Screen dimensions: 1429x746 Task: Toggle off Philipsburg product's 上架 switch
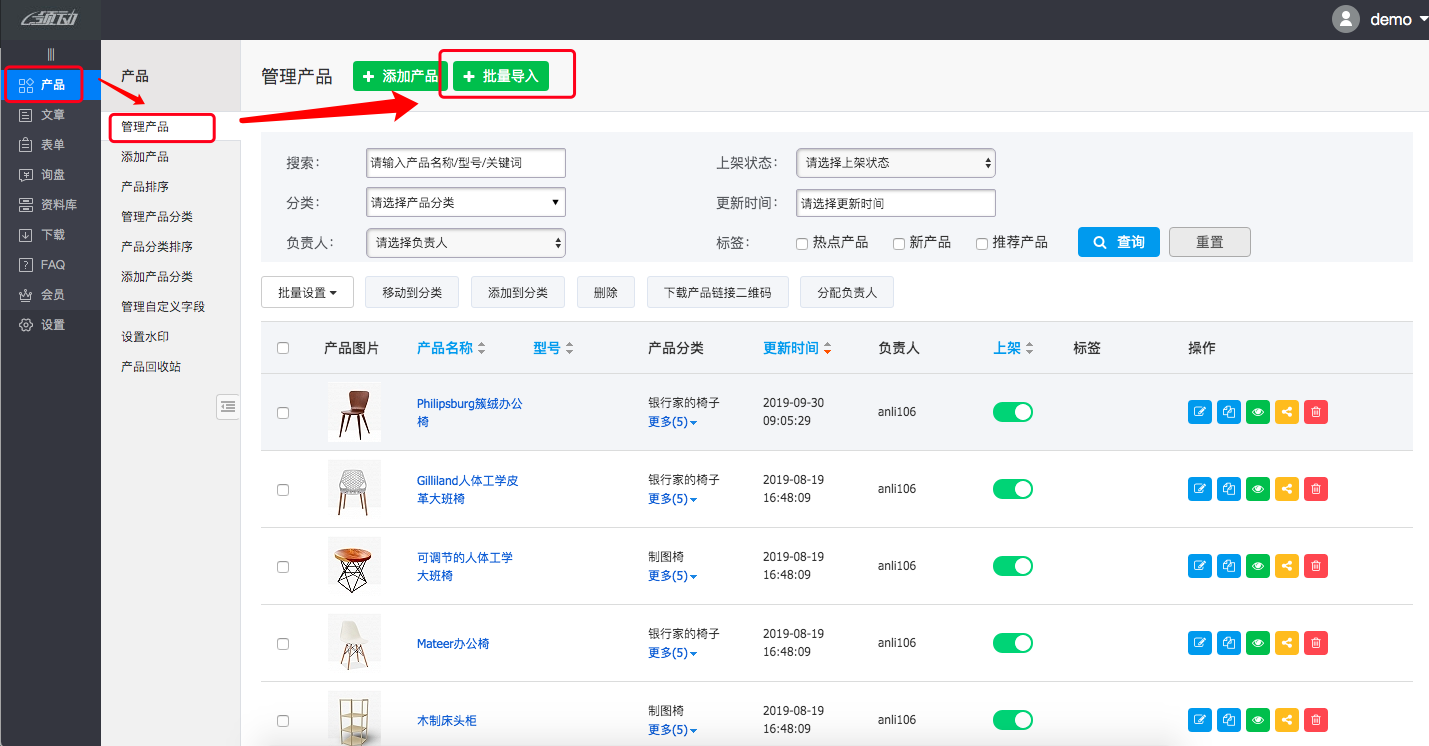1012,411
